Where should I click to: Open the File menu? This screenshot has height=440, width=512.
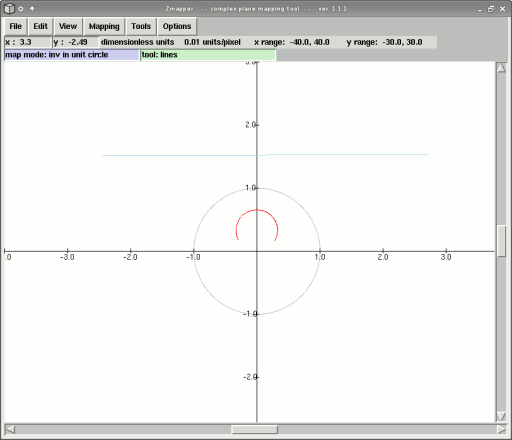pyautogui.click(x=15, y=26)
